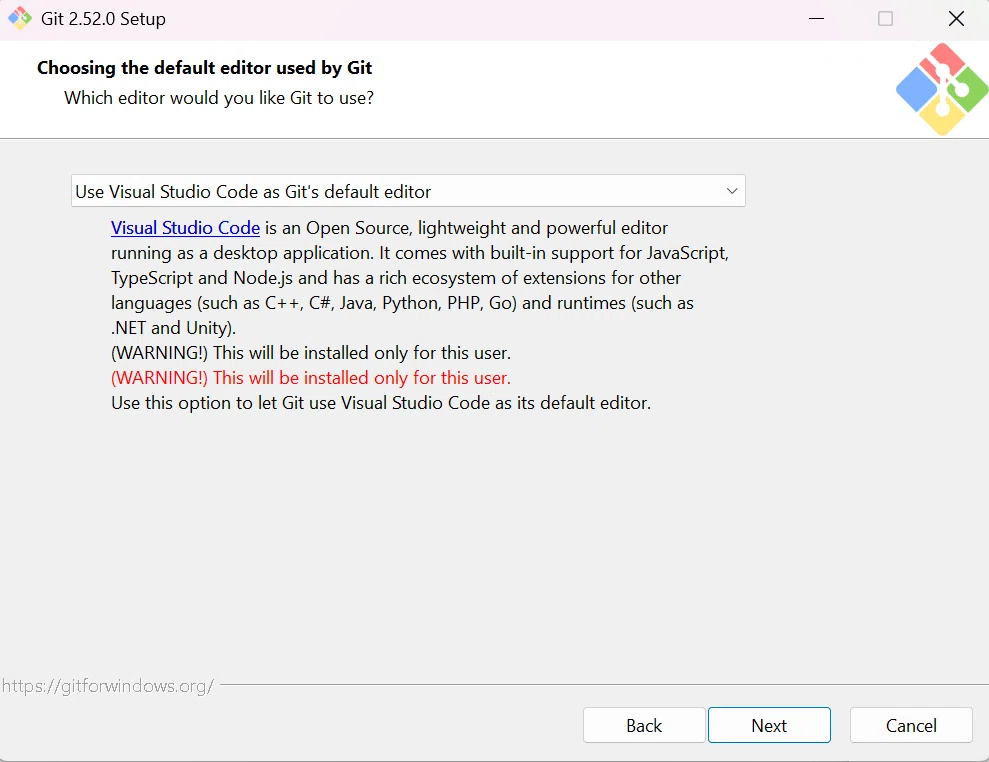This screenshot has width=989, height=762.
Task: Open the Visual Studio Code hyperlink
Action: pos(185,228)
